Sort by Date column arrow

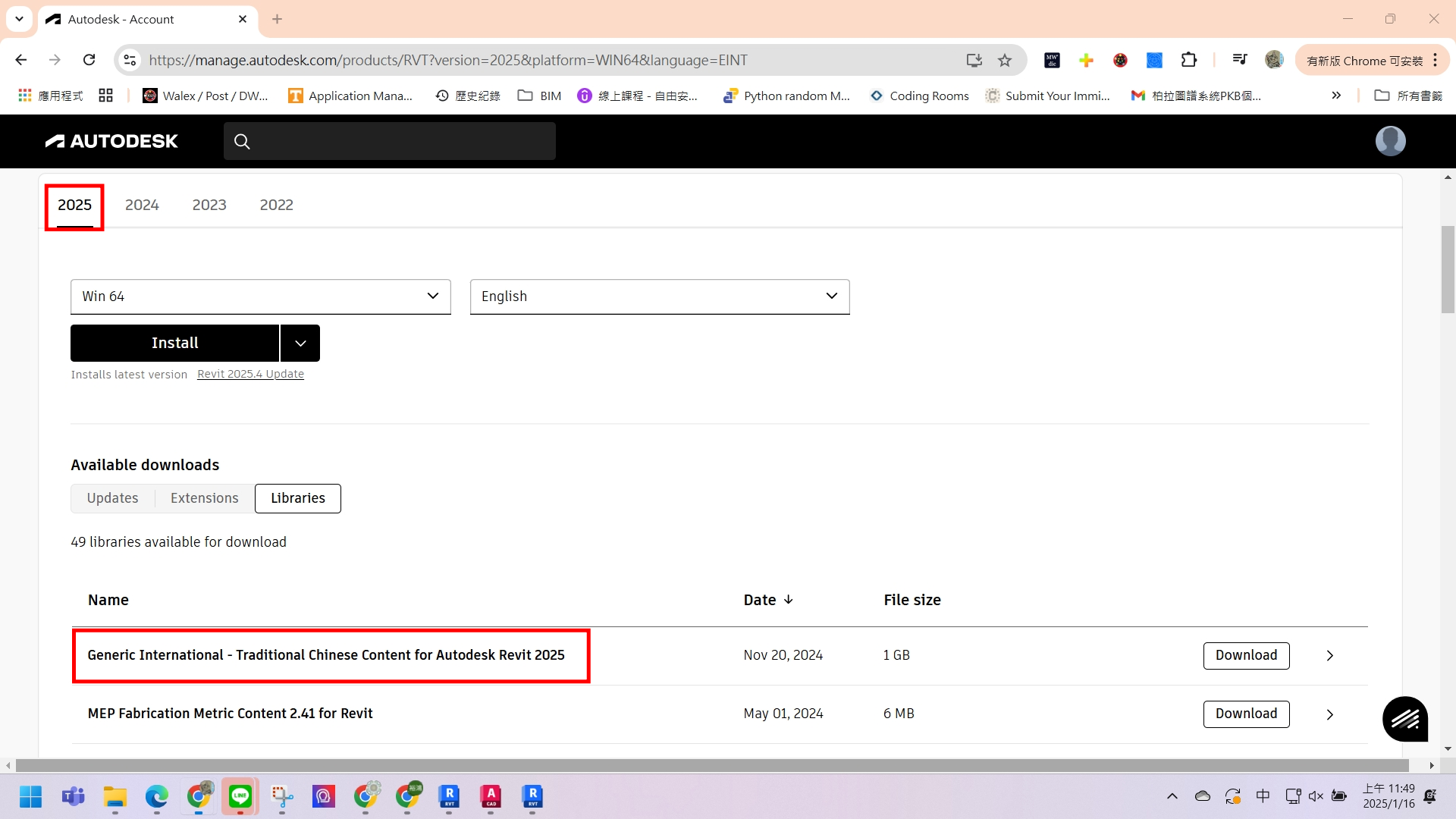(789, 600)
